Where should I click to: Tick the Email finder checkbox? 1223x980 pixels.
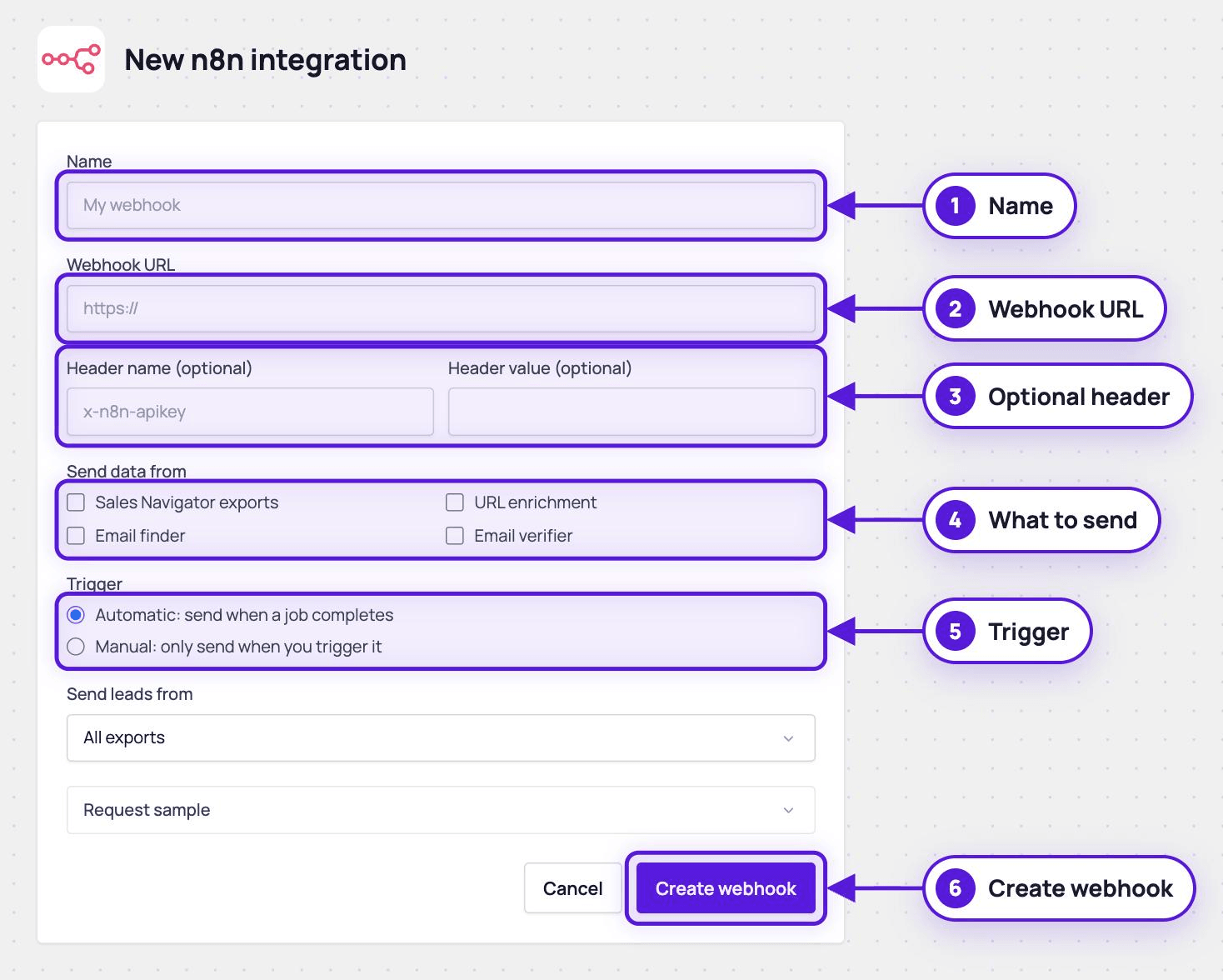tap(76, 536)
